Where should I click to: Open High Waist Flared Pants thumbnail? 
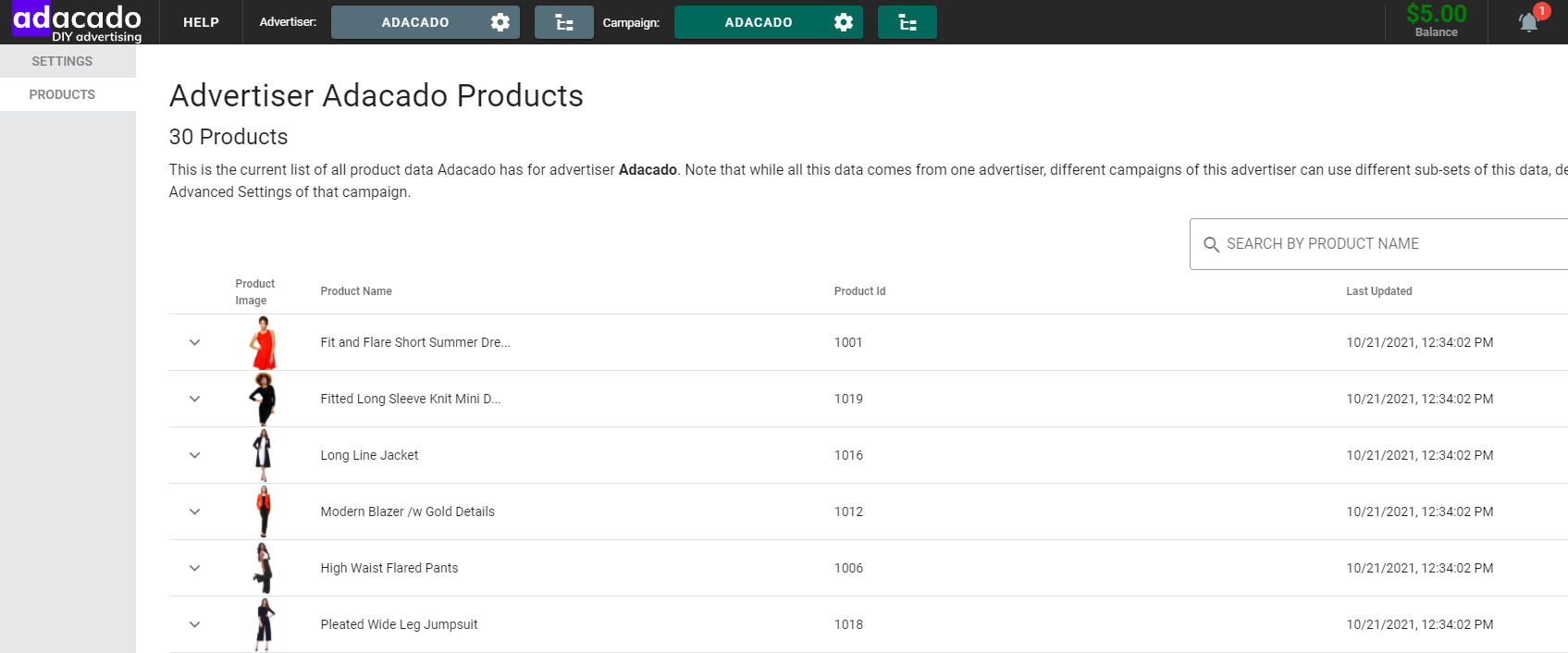click(264, 568)
